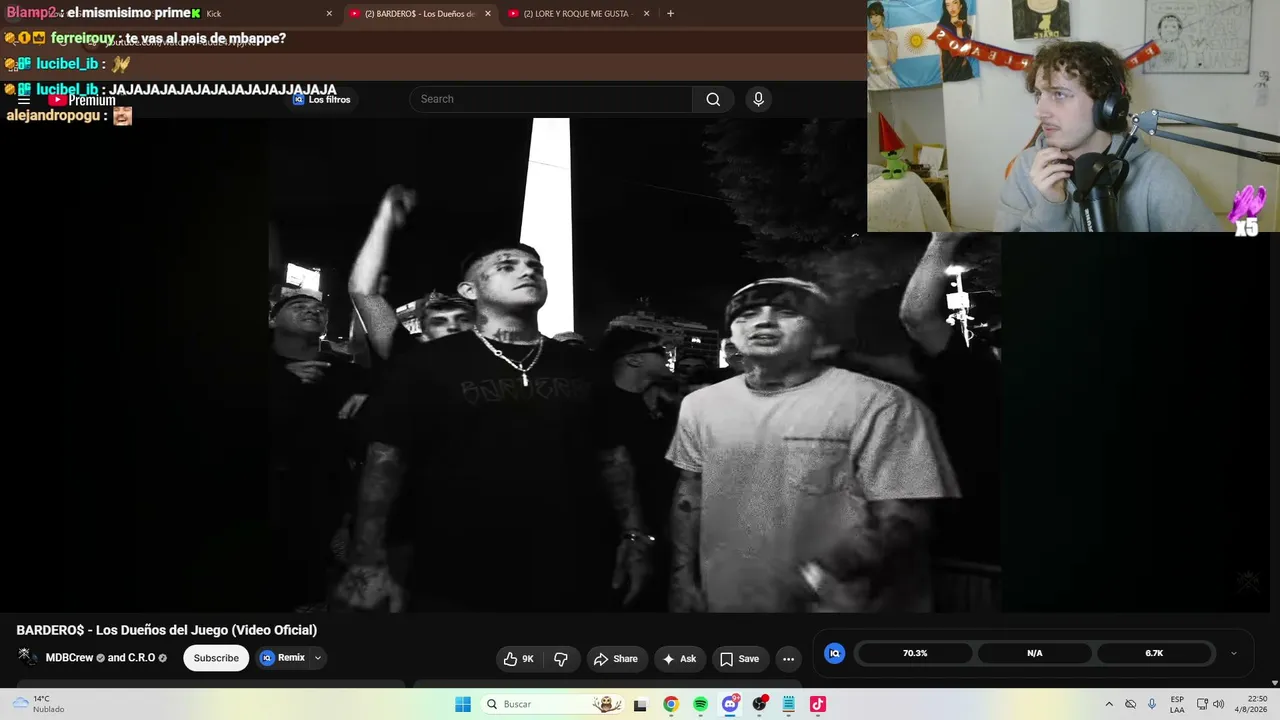Screen dimensions: 1280x720
Task: Close the BARDERO$ browser tab
Action: tap(488, 14)
